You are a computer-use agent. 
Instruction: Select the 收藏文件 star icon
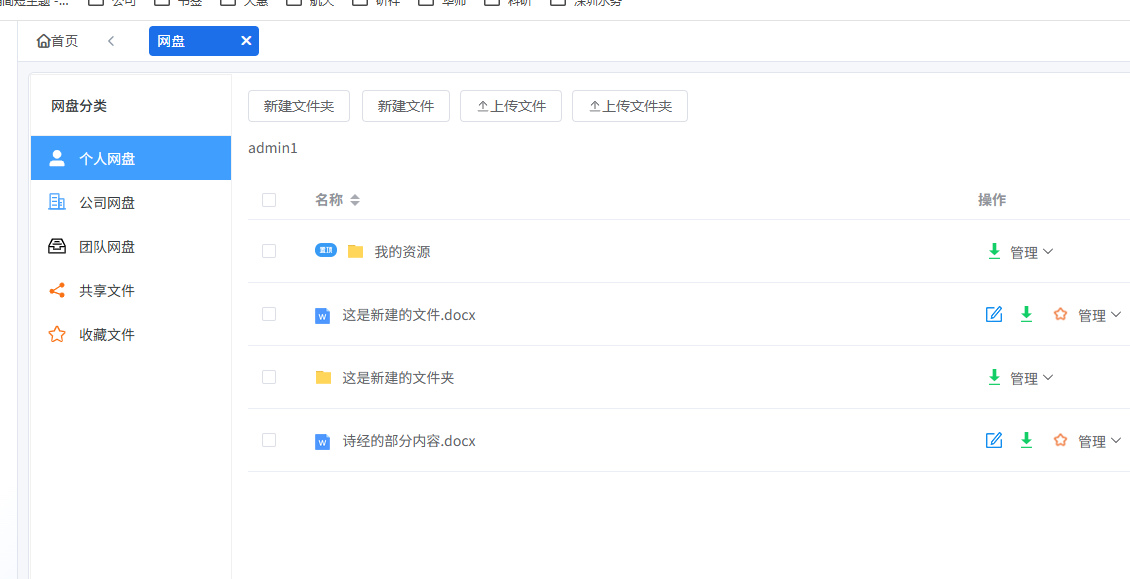point(57,335)
